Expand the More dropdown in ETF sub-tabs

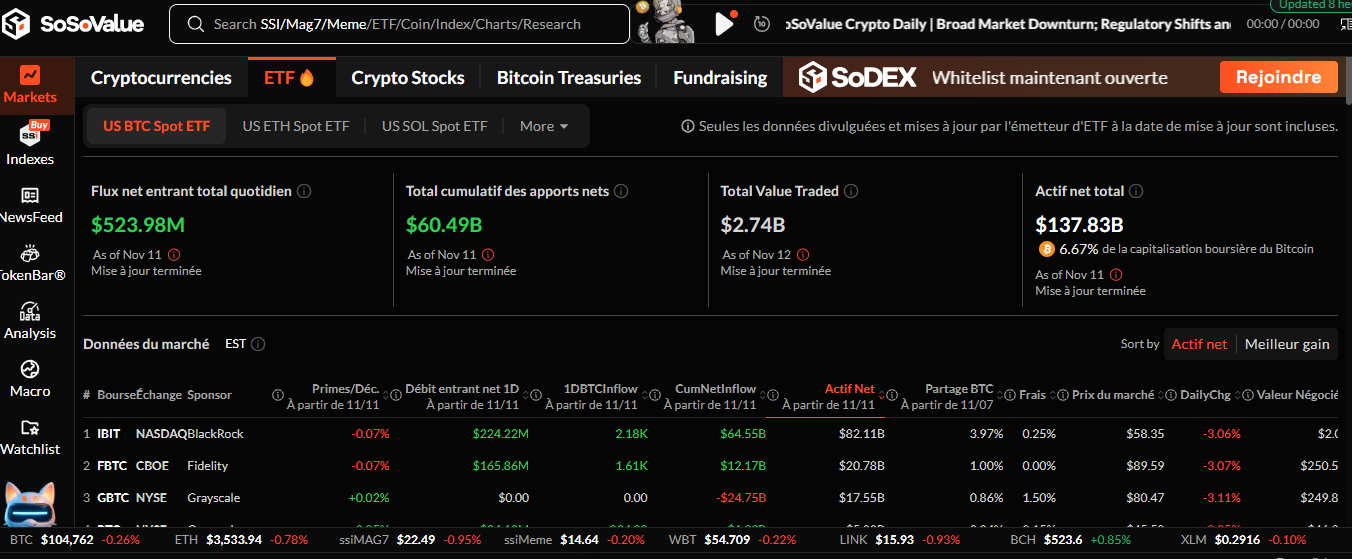point(544,126)
